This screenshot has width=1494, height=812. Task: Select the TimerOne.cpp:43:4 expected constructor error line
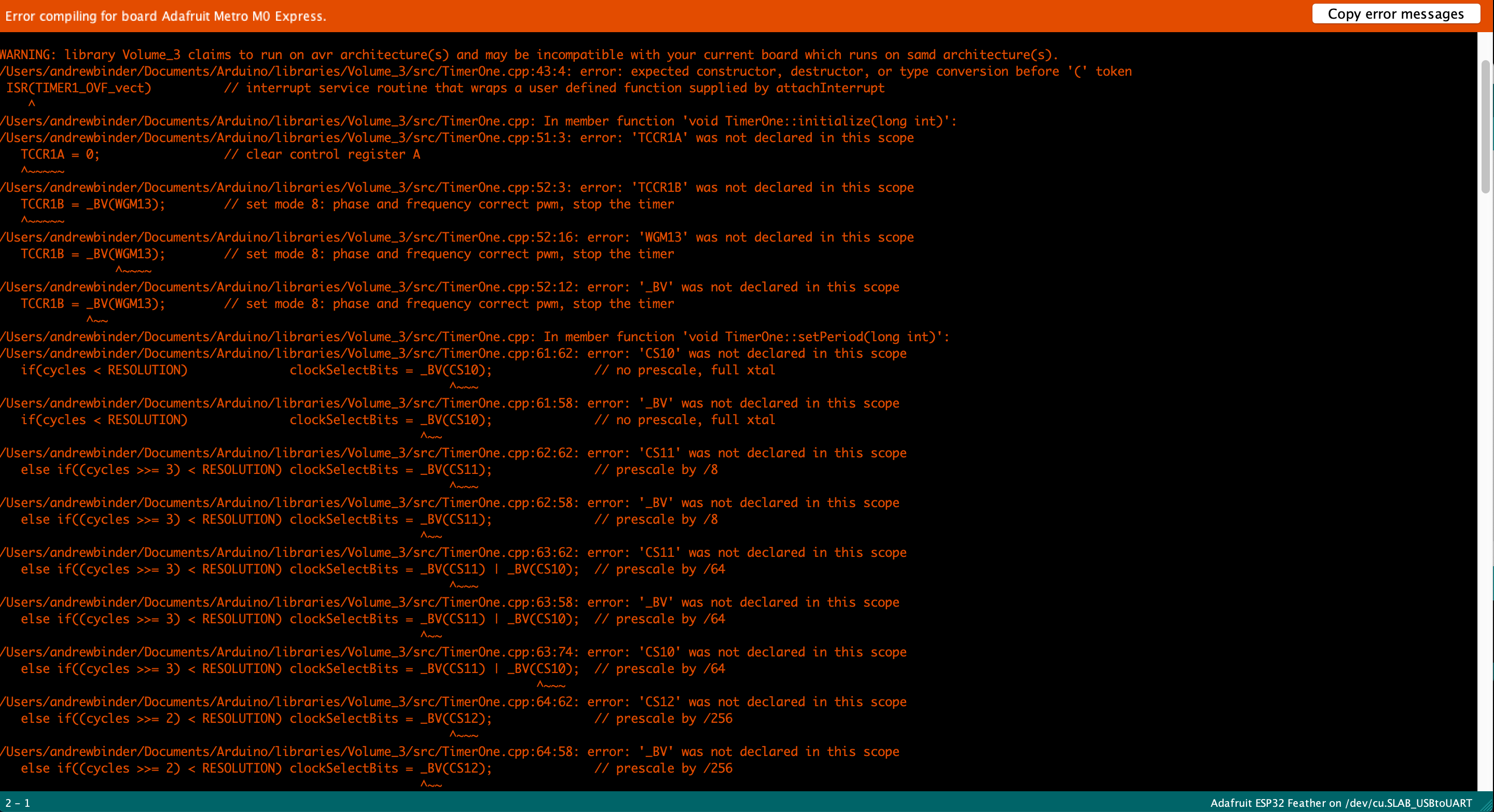pyautogui.click(x=566, y=71)
